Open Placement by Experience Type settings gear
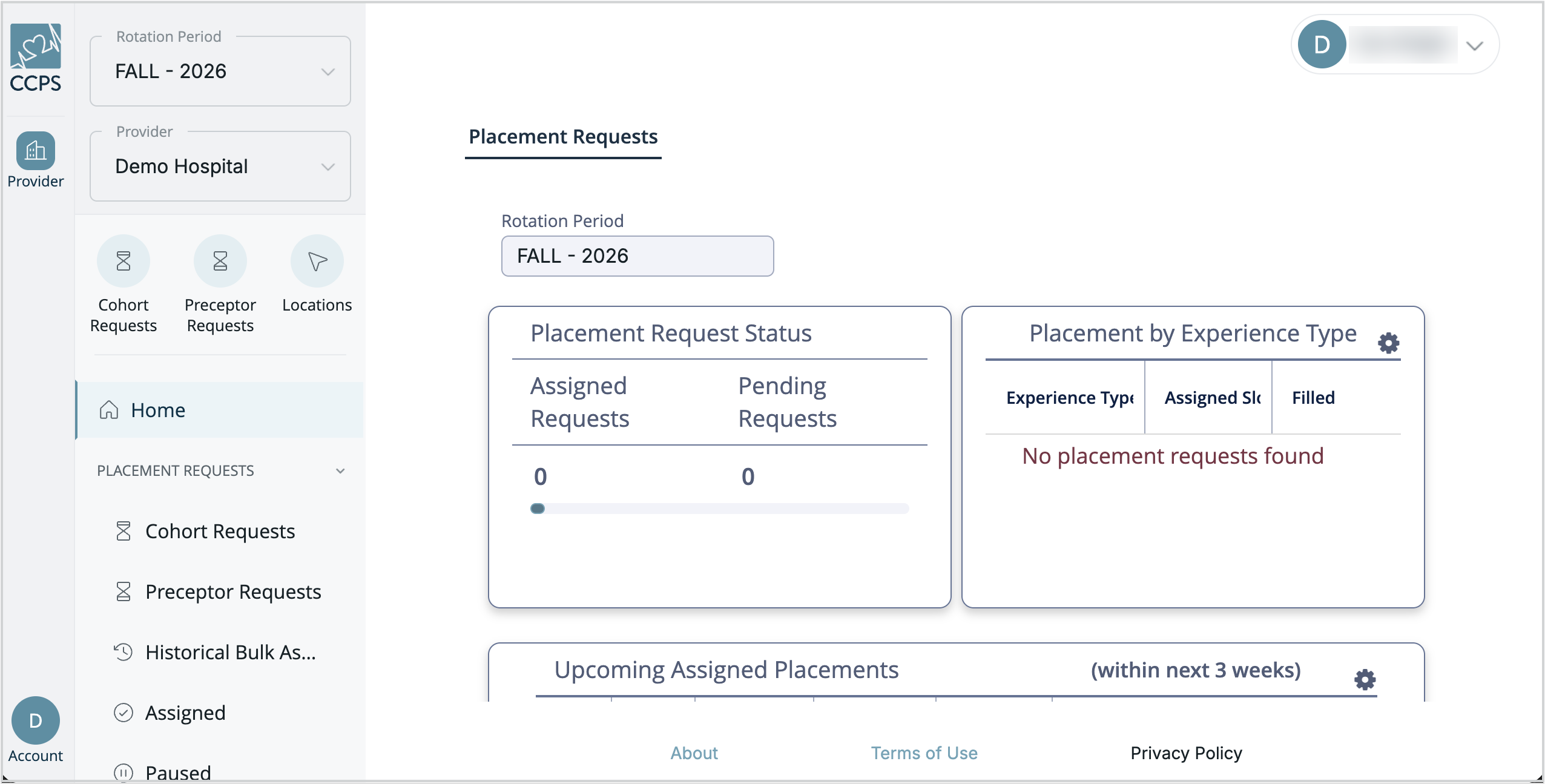This screenshot has height=784, width=1545. [x=1388, y=343]
